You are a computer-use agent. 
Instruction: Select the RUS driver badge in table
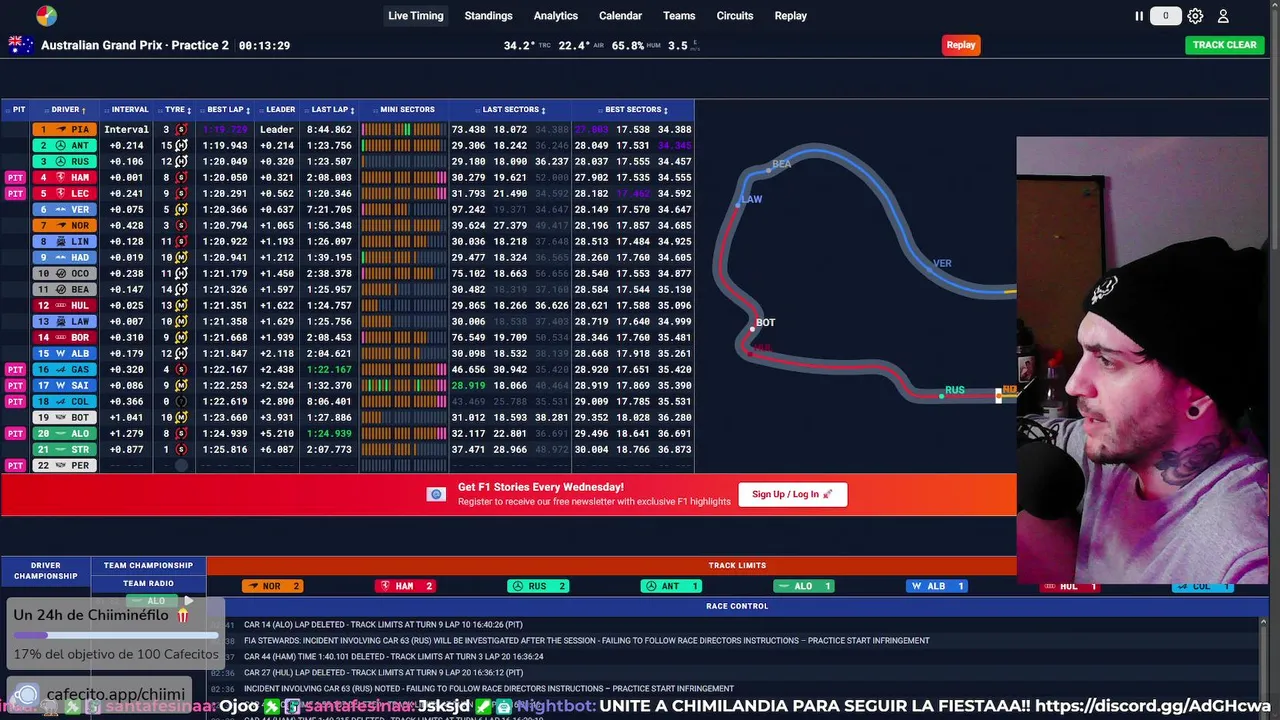pos(65,162)
